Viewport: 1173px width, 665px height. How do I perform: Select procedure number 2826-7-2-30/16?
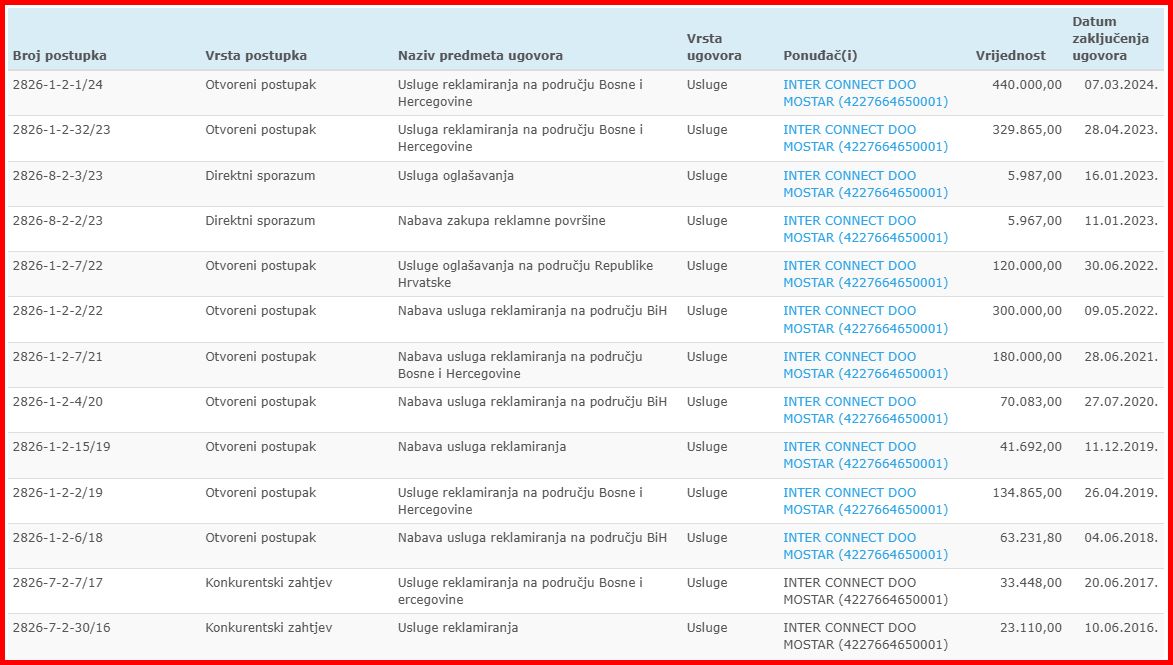tap(61, 628)
